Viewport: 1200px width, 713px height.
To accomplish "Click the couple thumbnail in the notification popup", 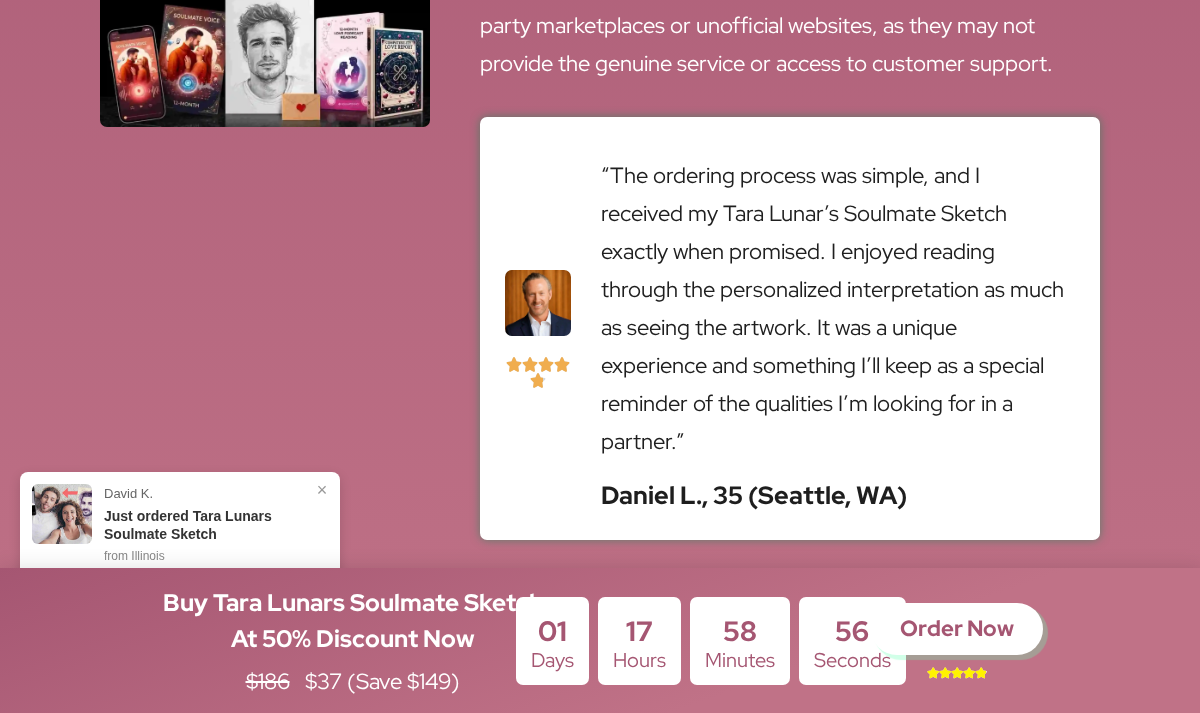I will [x=62, y=514].
